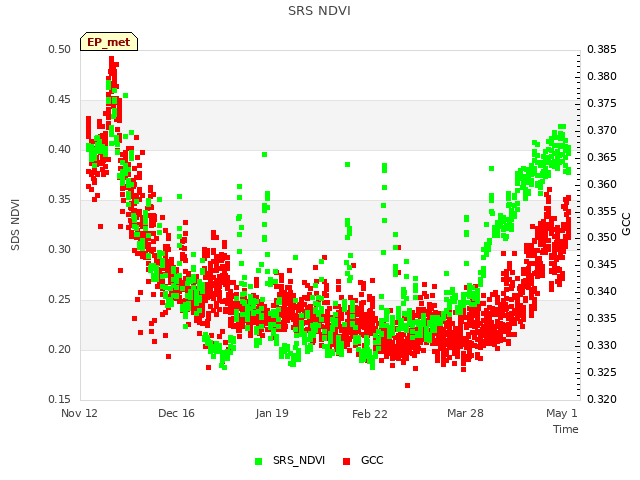Click the red GCC legend swatch
The height and width of the screenshot is (480, 640).
[347, 461]
